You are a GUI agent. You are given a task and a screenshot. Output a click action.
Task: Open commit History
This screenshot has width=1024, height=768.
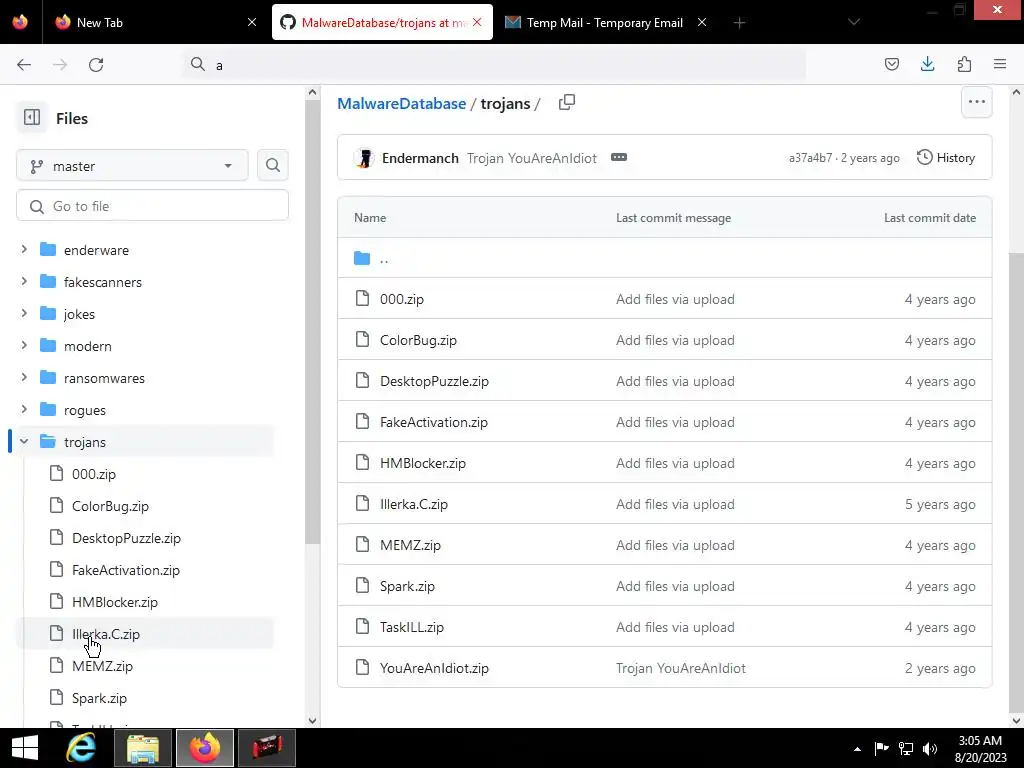click(946, 157)
